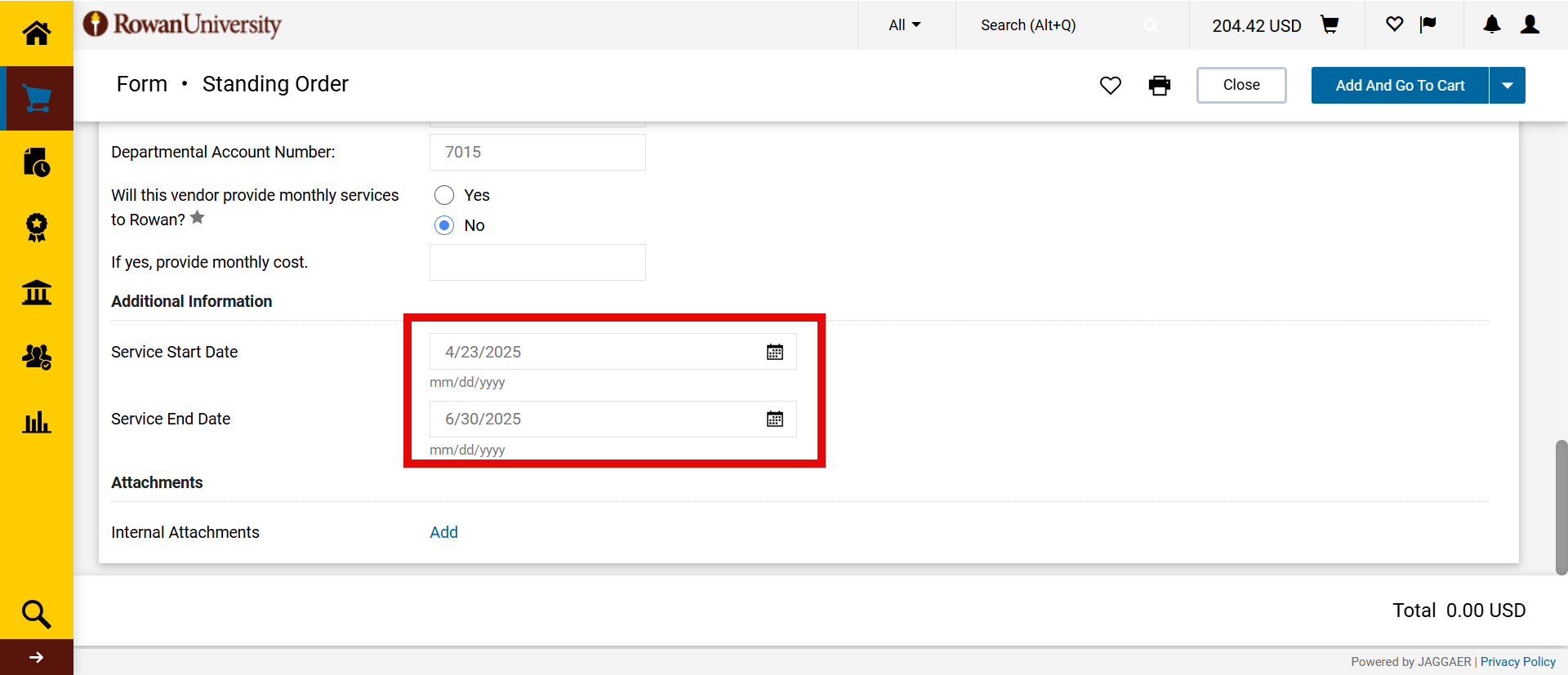Add form to favorites heart icon
The width and height of the screenshot is (1568, 675).
(x=1110, y=86)
